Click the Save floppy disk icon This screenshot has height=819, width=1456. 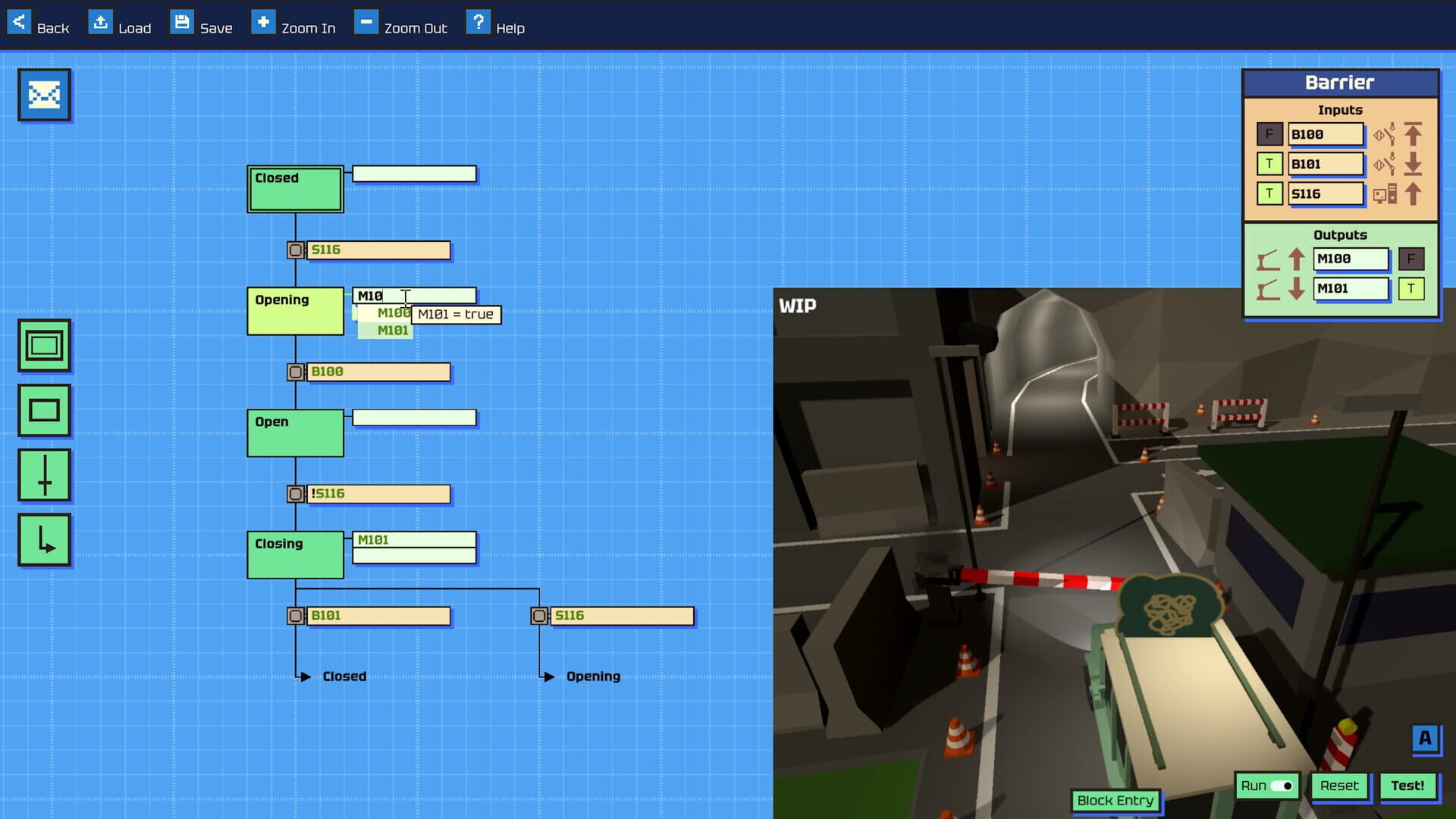coord(181,22)
